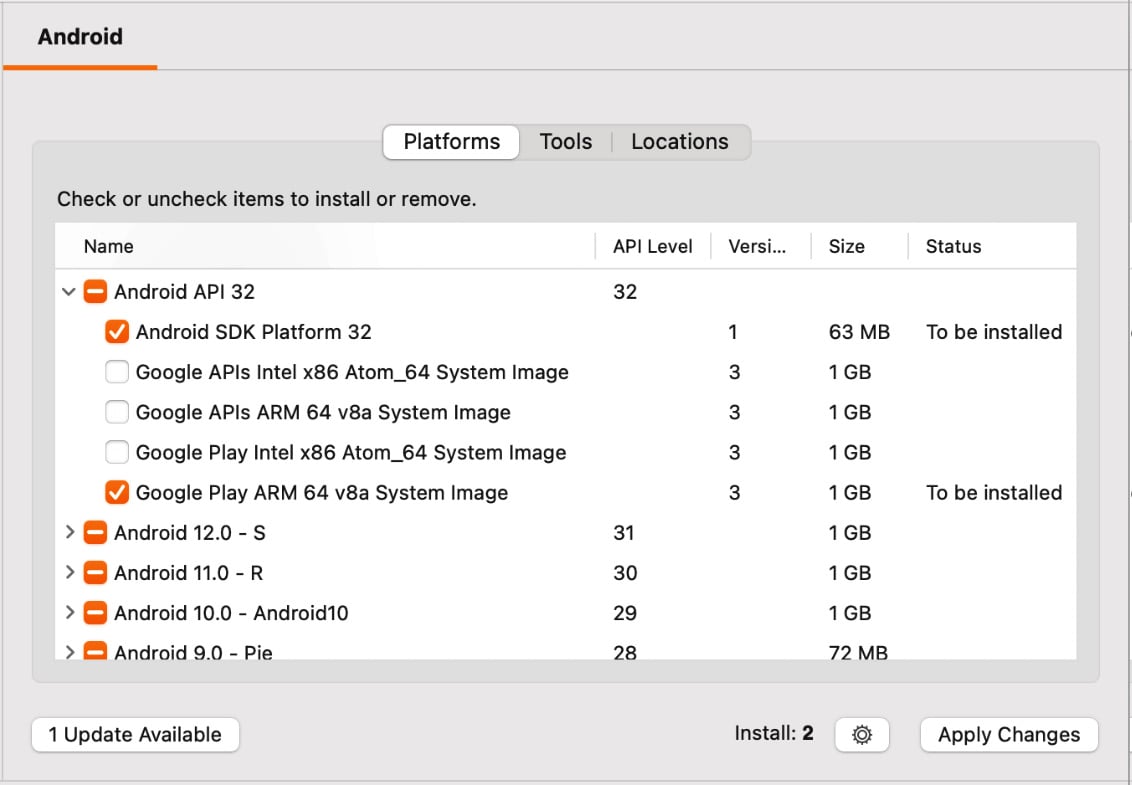This screenshot has height=785, width=1132.
Task: Open the gear settings button
Action: (x=861, y=734)
